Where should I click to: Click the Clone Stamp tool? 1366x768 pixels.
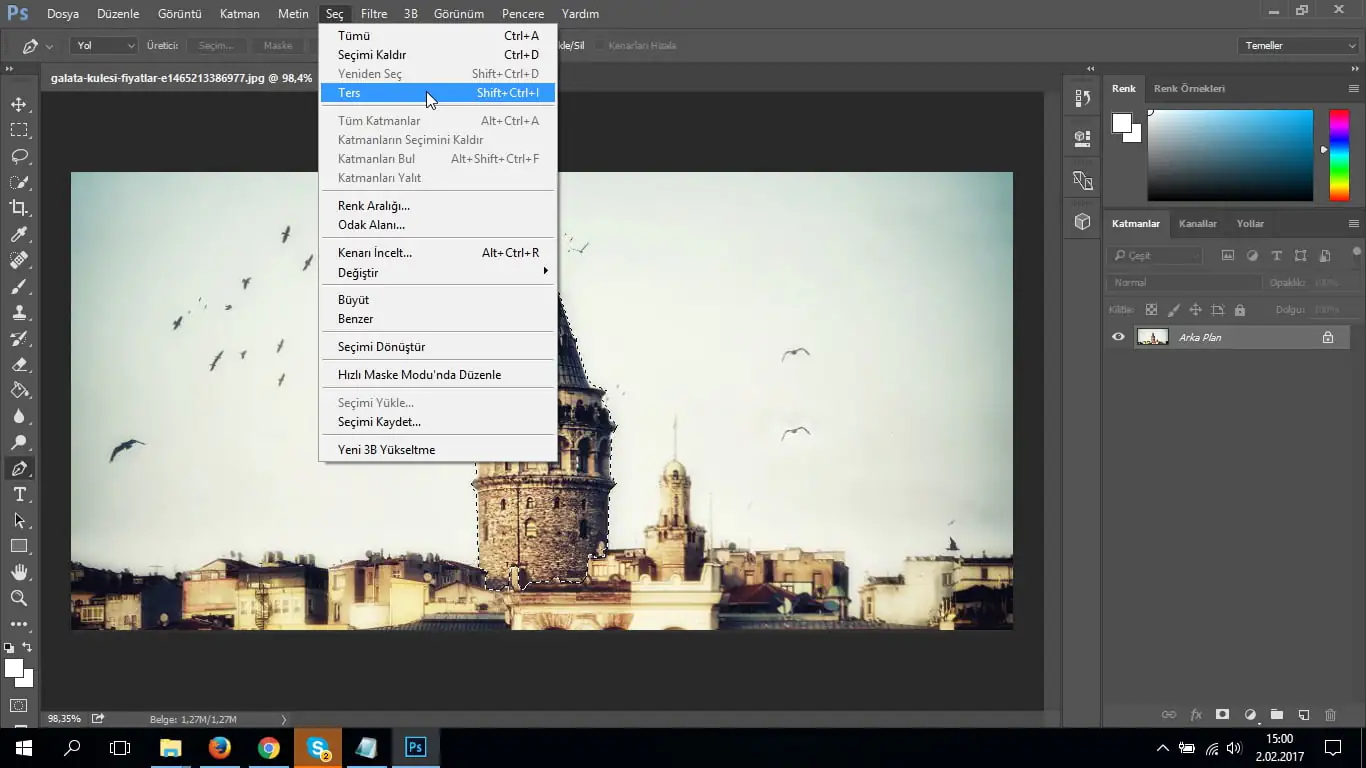coord(19,313)
